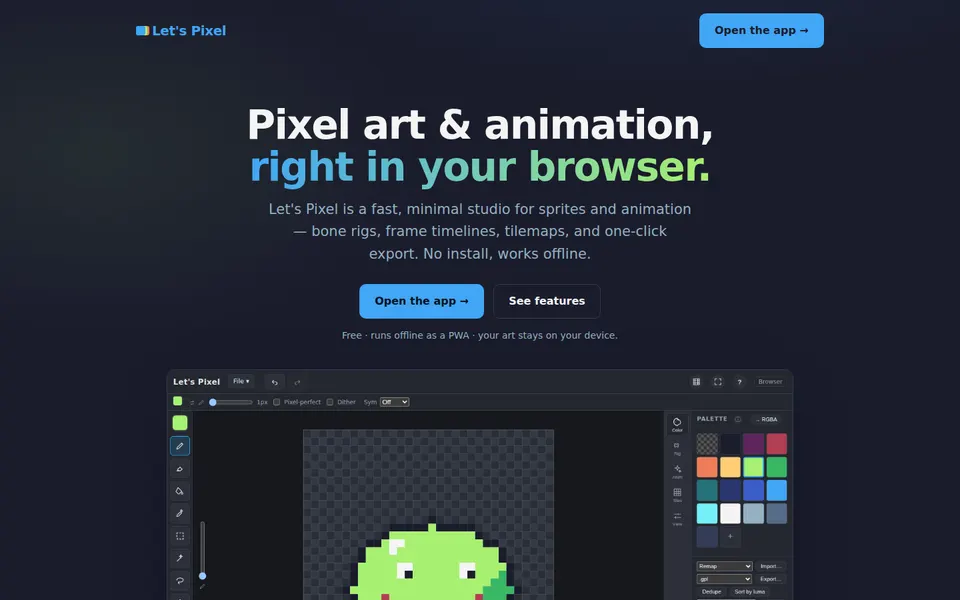Open the Remap dropdown

point(724,566)
